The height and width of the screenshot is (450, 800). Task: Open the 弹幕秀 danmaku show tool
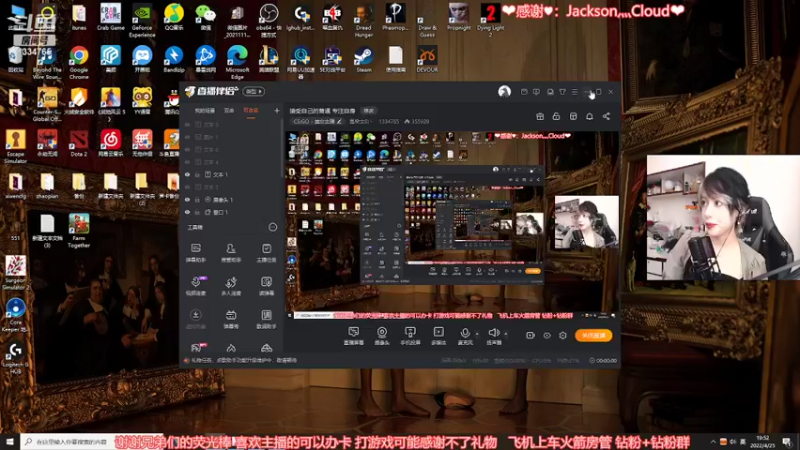pos(231,319)
